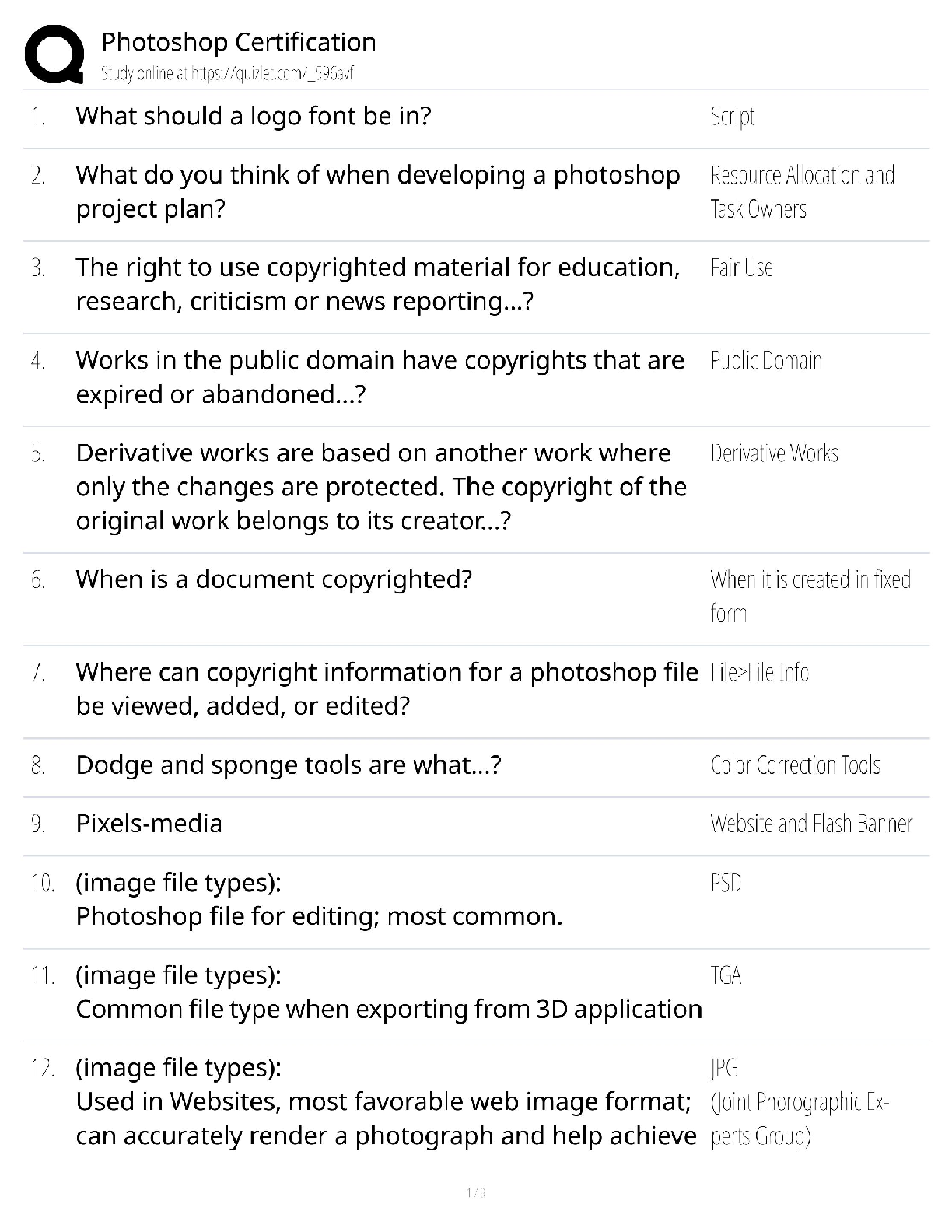The height and width of the screenshot is (1232, 952).
Task: Open the quizlet.com study link
Action: [x=227, y=74]
